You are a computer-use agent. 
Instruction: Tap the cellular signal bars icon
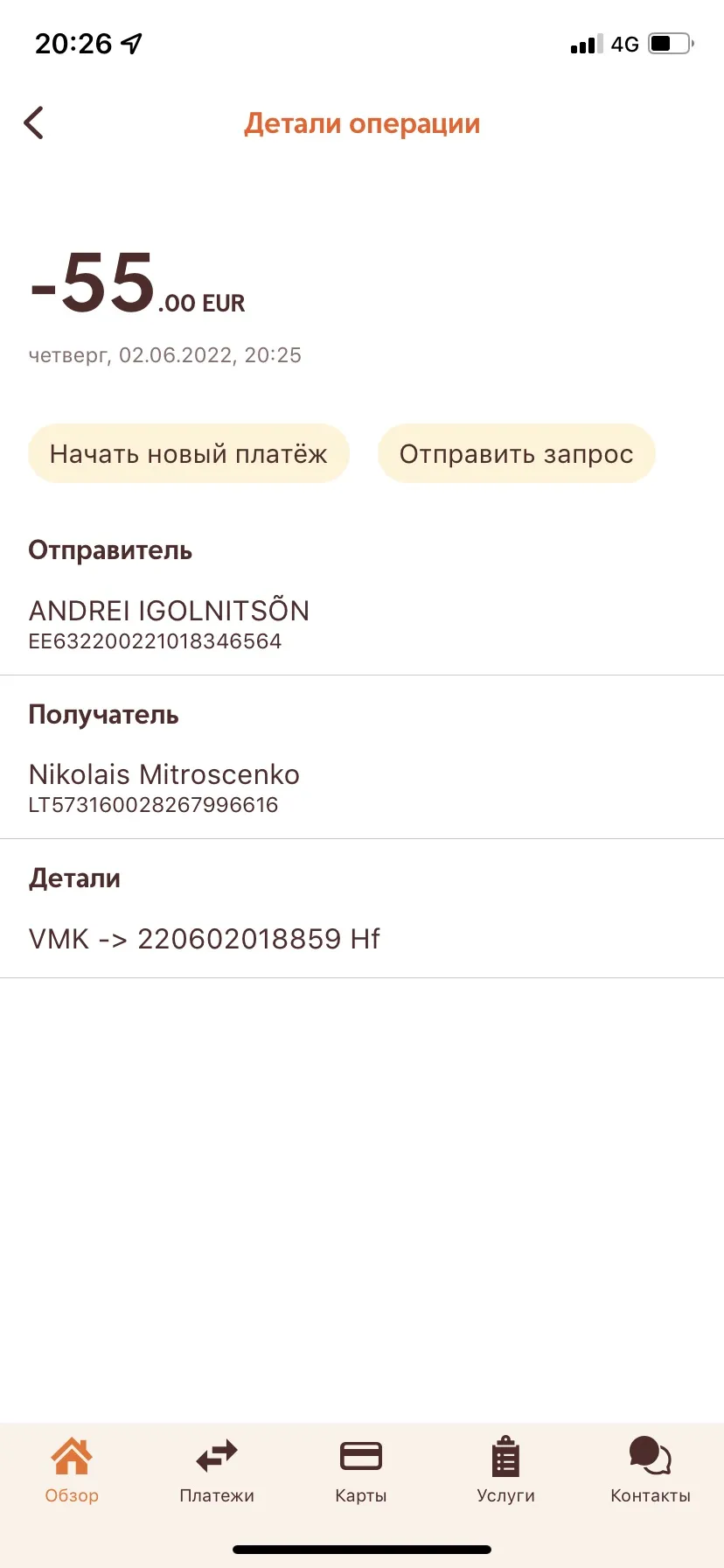(586, 45)
